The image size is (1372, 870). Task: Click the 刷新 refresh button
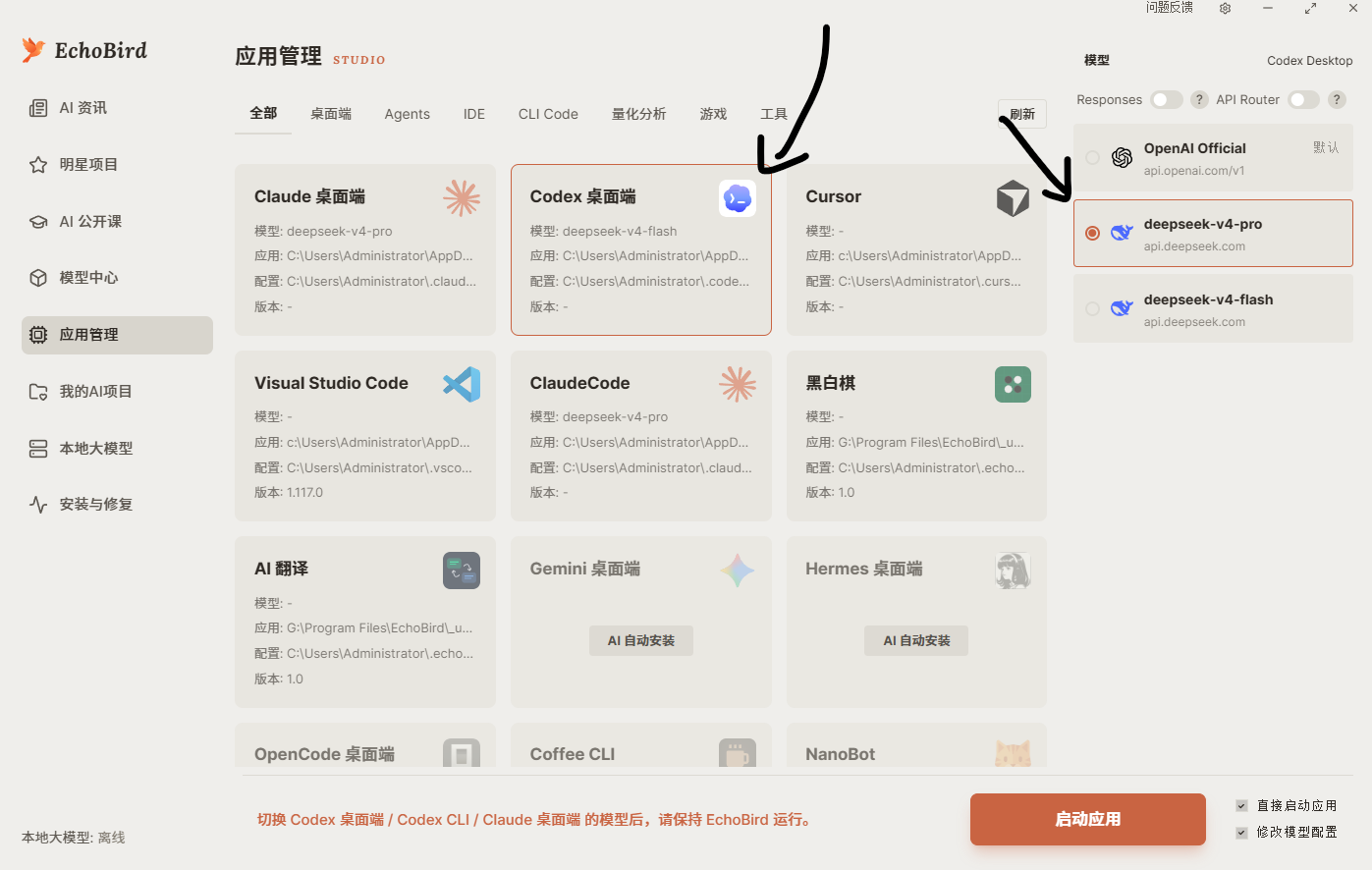pos(1022,114)
